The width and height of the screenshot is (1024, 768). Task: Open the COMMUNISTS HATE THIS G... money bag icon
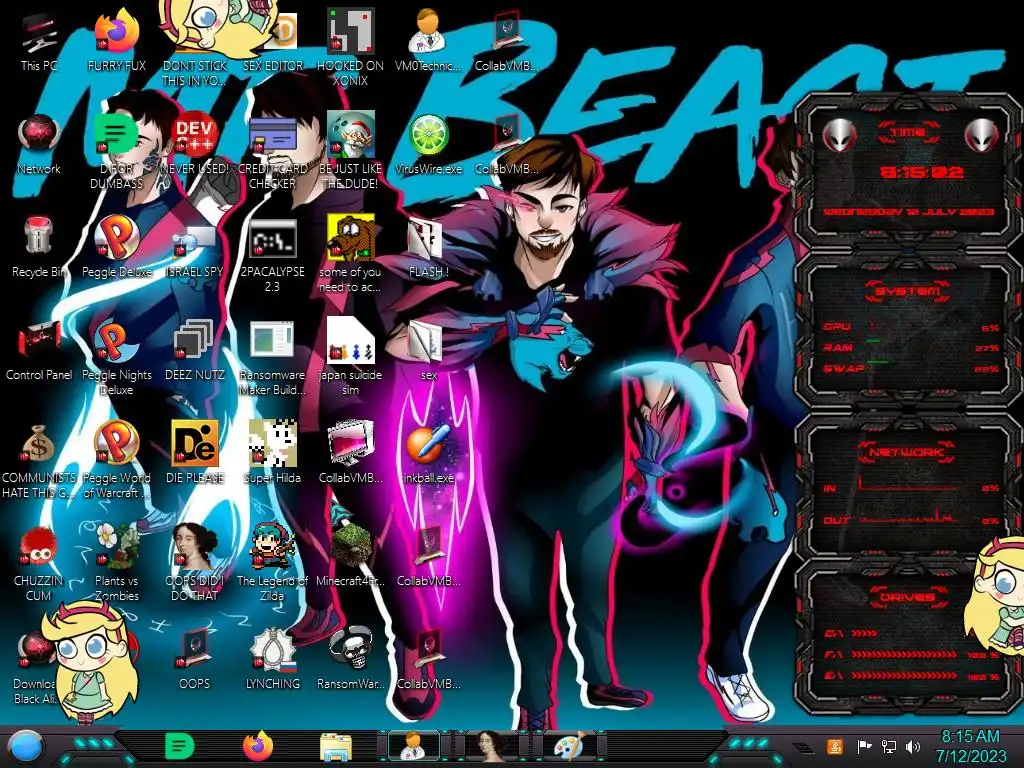click(x=39, y=460)
